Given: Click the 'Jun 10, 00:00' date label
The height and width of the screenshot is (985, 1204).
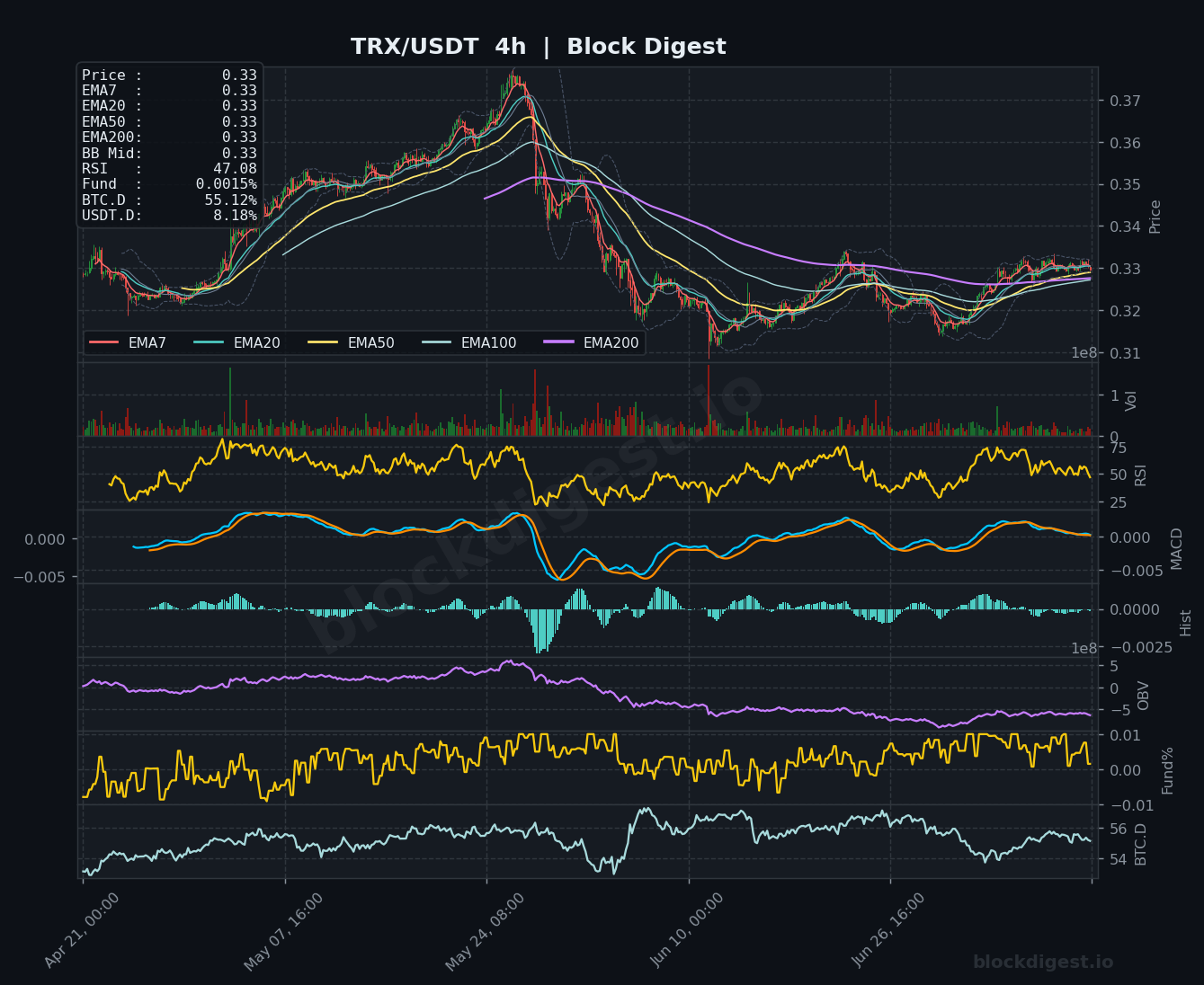Looking at the screenshot, I should pos(688,930).
